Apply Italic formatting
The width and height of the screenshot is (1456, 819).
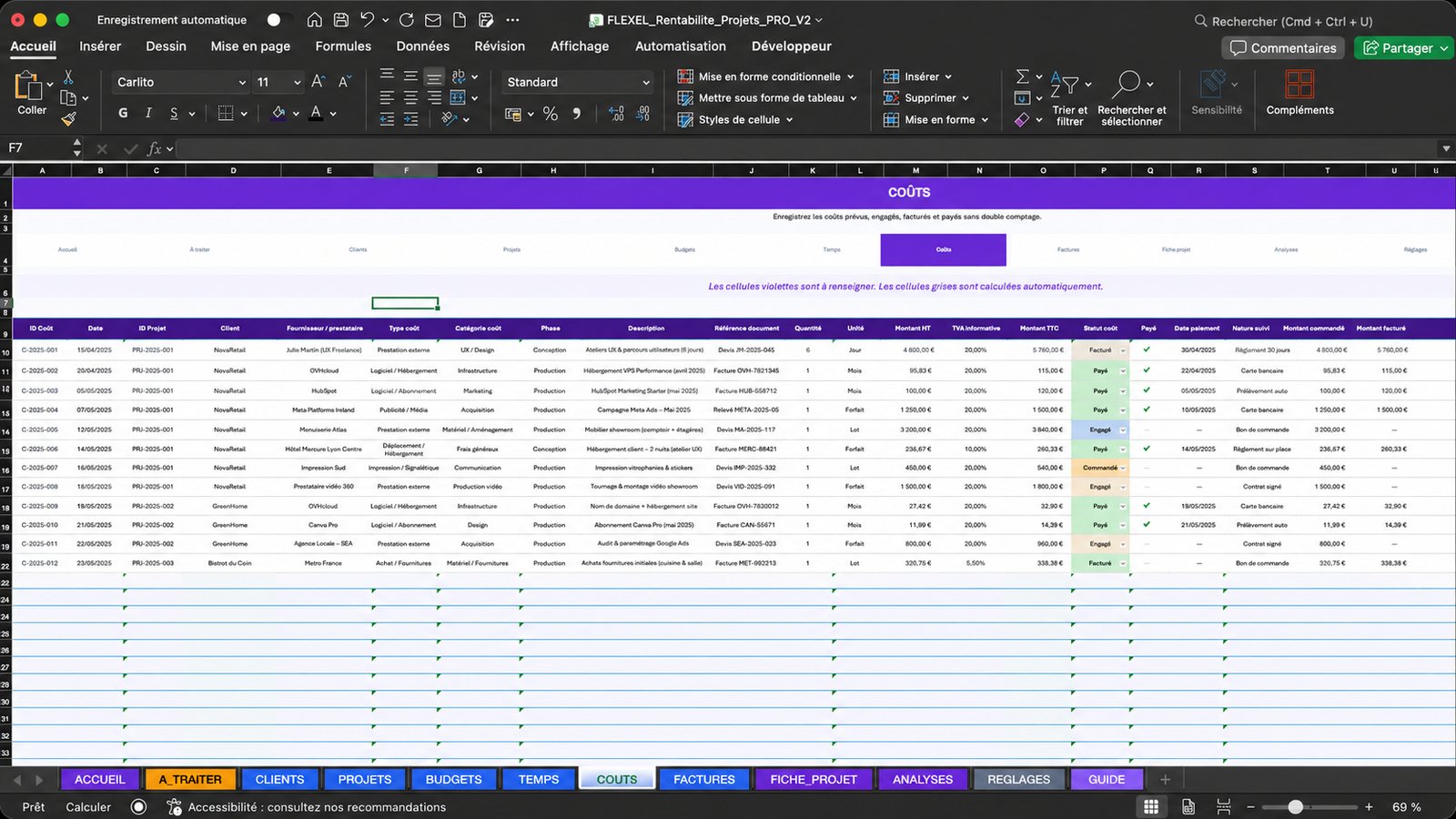pyautogui.click(x=148, y=113)
